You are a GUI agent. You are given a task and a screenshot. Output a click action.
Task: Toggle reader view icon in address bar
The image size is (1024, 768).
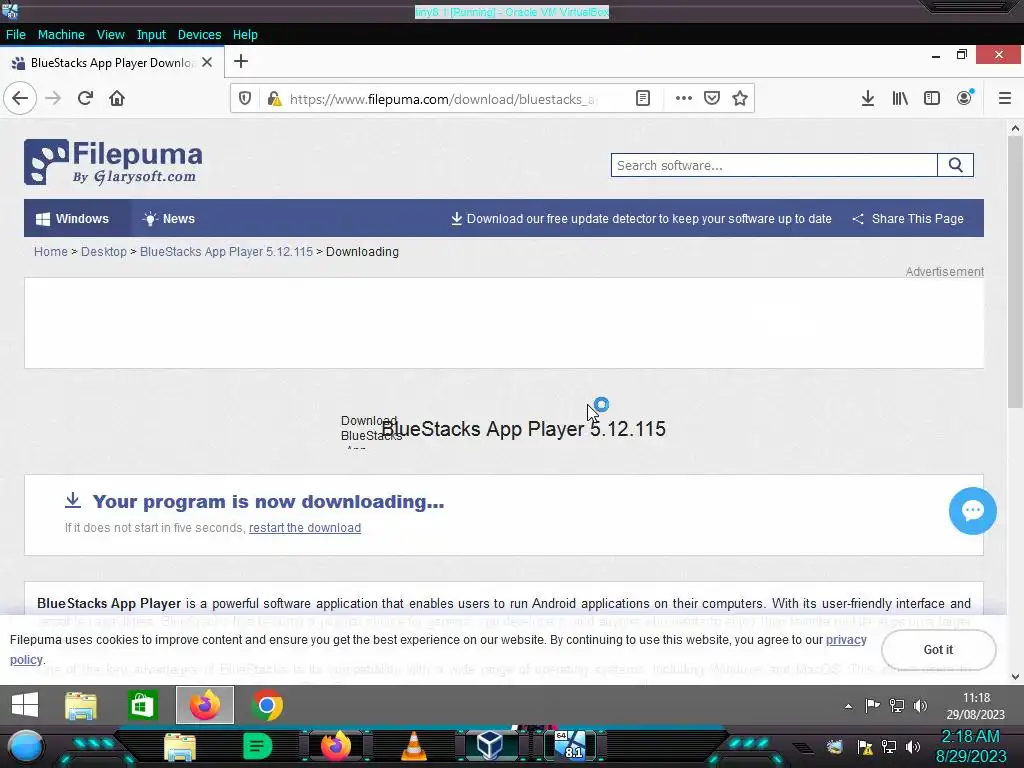pos(643,99)
